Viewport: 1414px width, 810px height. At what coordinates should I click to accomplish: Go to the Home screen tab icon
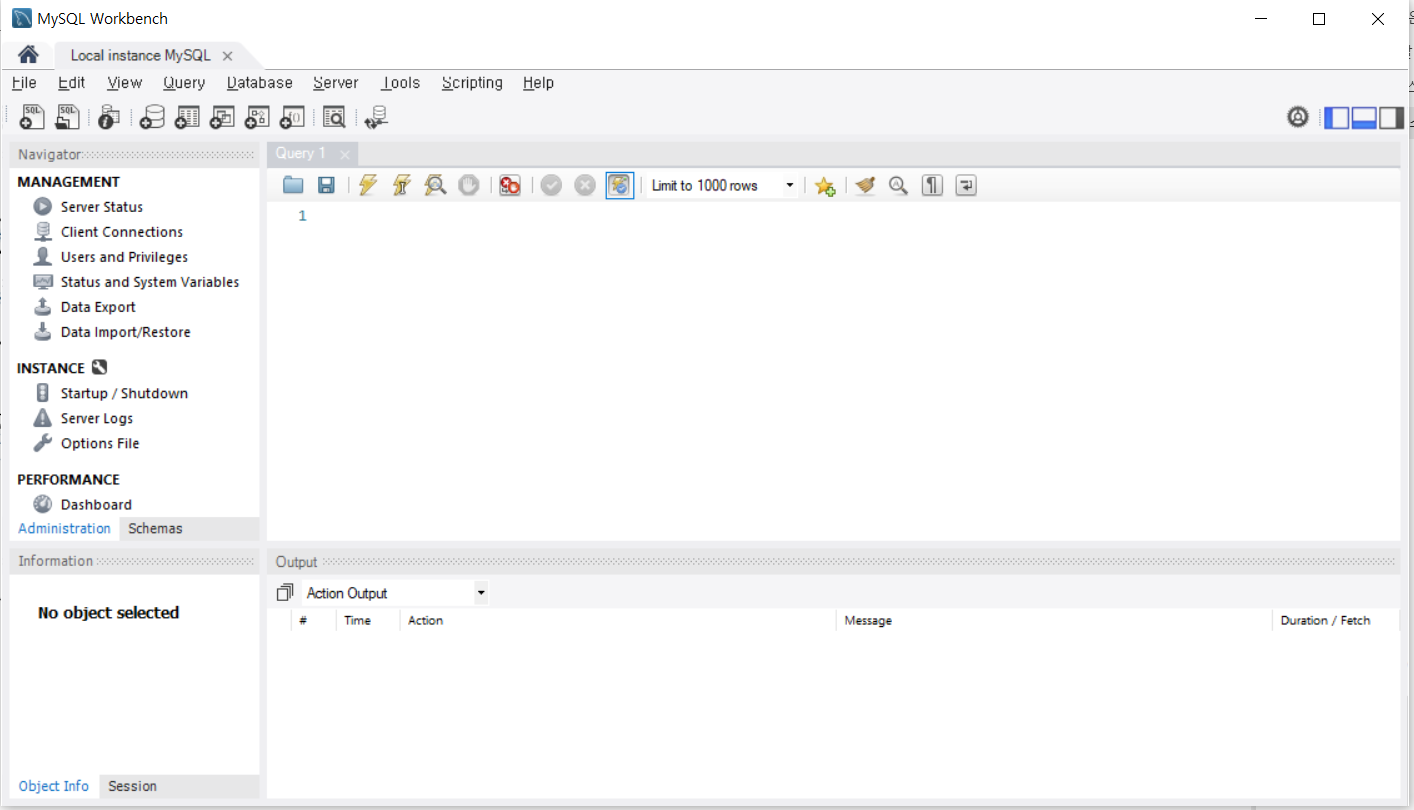28,55
